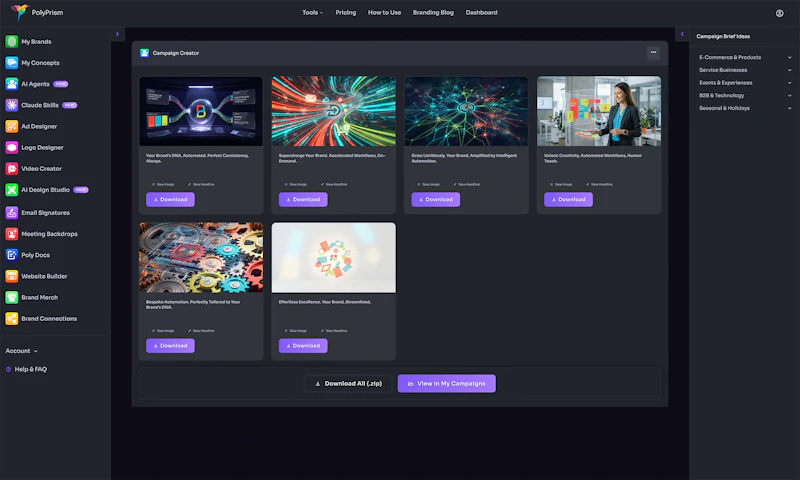This screenshot has width=800, height=480.
Task: Open the Email Signatures sidebar icon
Action: (11, 213)
